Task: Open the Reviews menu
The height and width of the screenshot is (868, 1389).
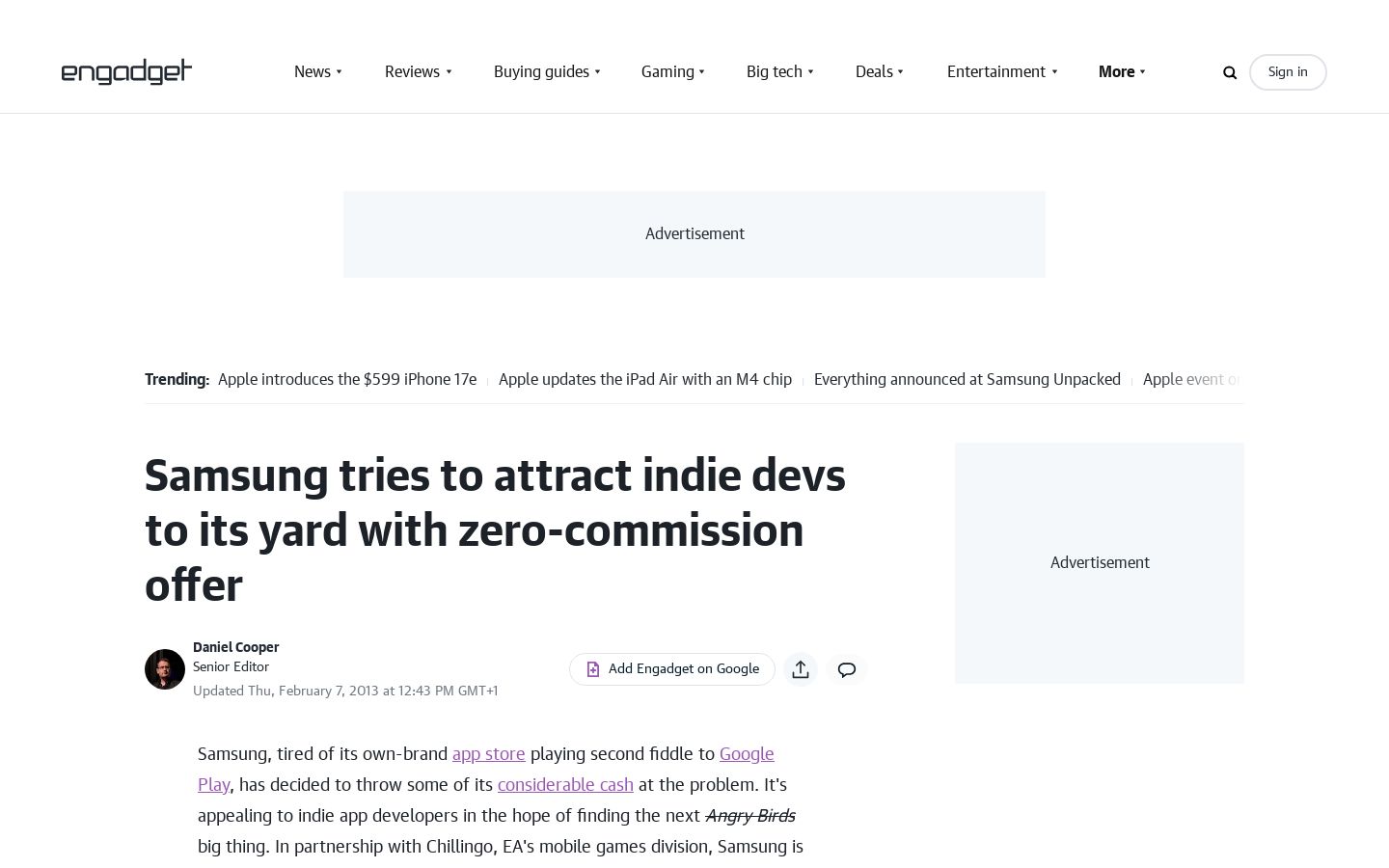Action: click(x=412, y=72)
